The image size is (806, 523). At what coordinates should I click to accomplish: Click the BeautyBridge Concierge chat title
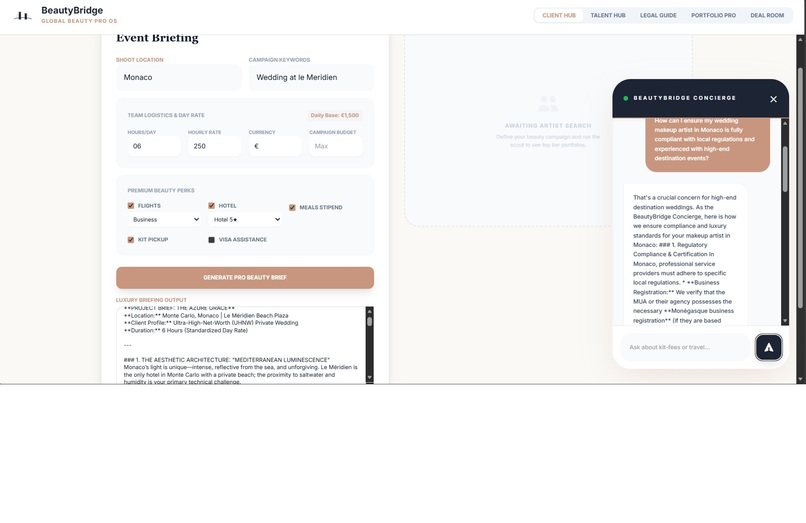(x=685, y=98)
